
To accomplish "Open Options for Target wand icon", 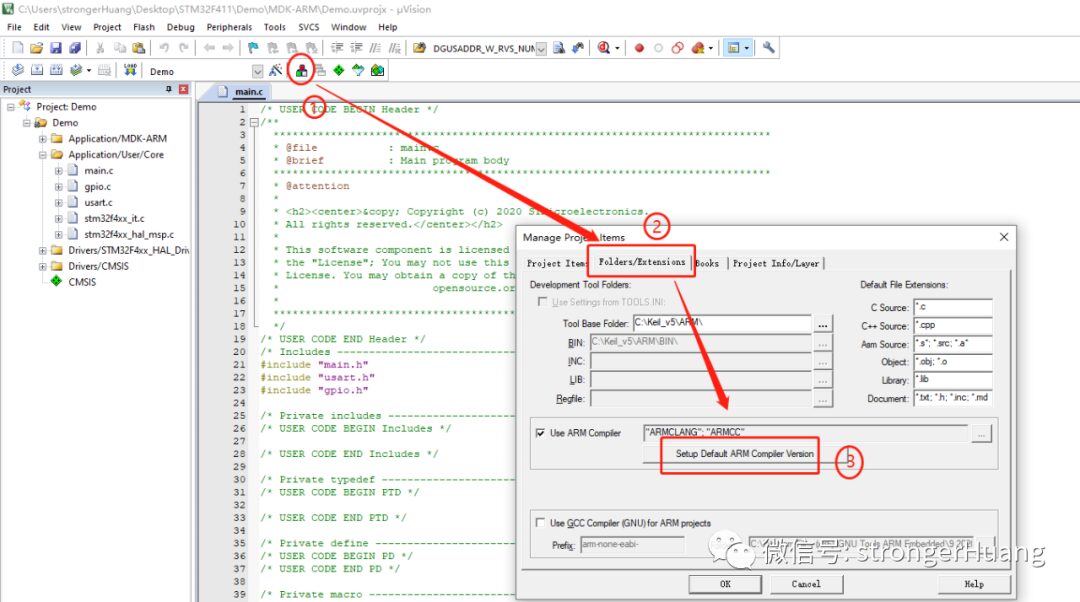I will pos(276,70).
